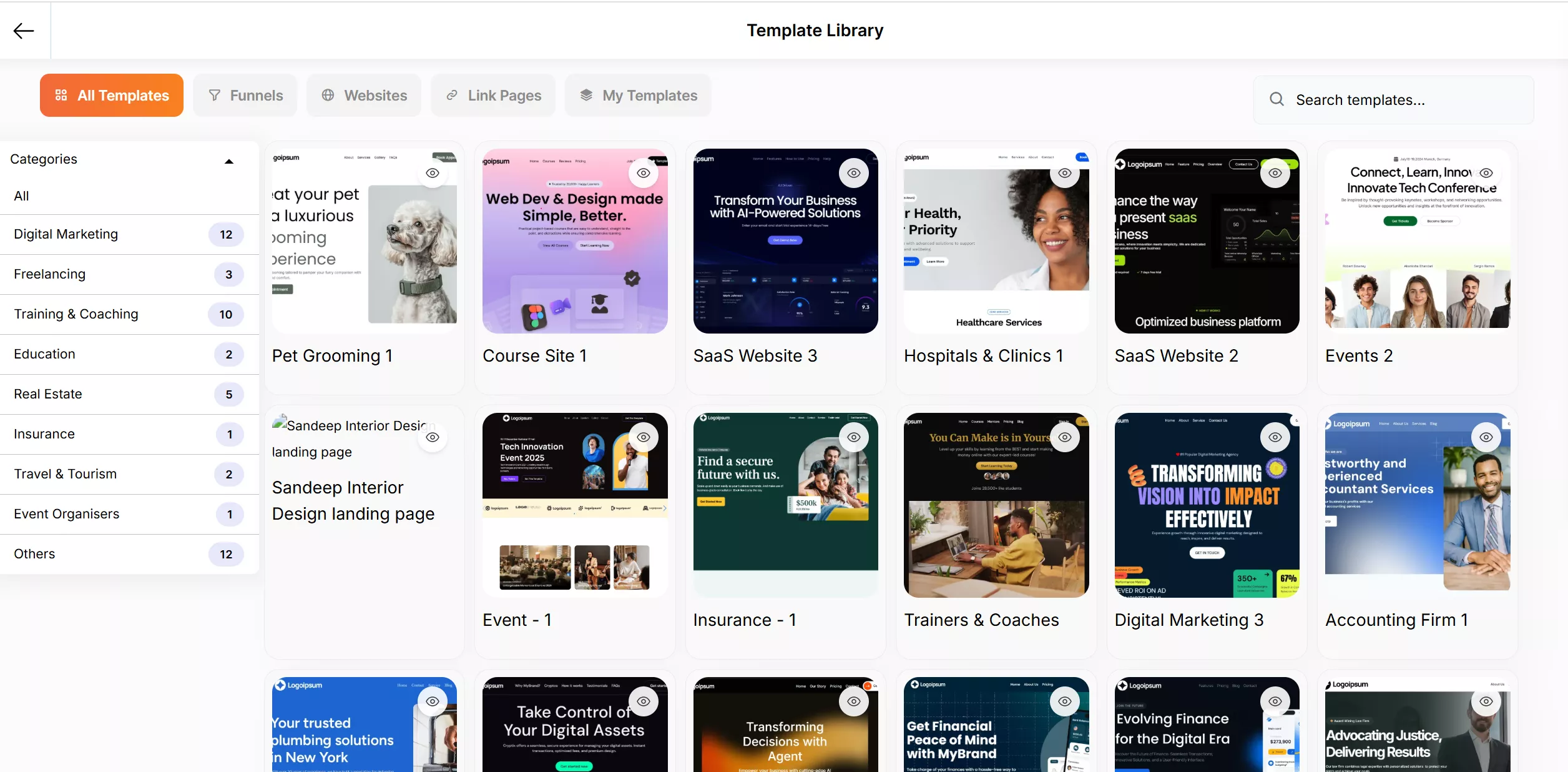The height and width of the screenshot is (772, 1568).
Task: Preview Take Control of Digital Assets eye icon
Action: 644,701
